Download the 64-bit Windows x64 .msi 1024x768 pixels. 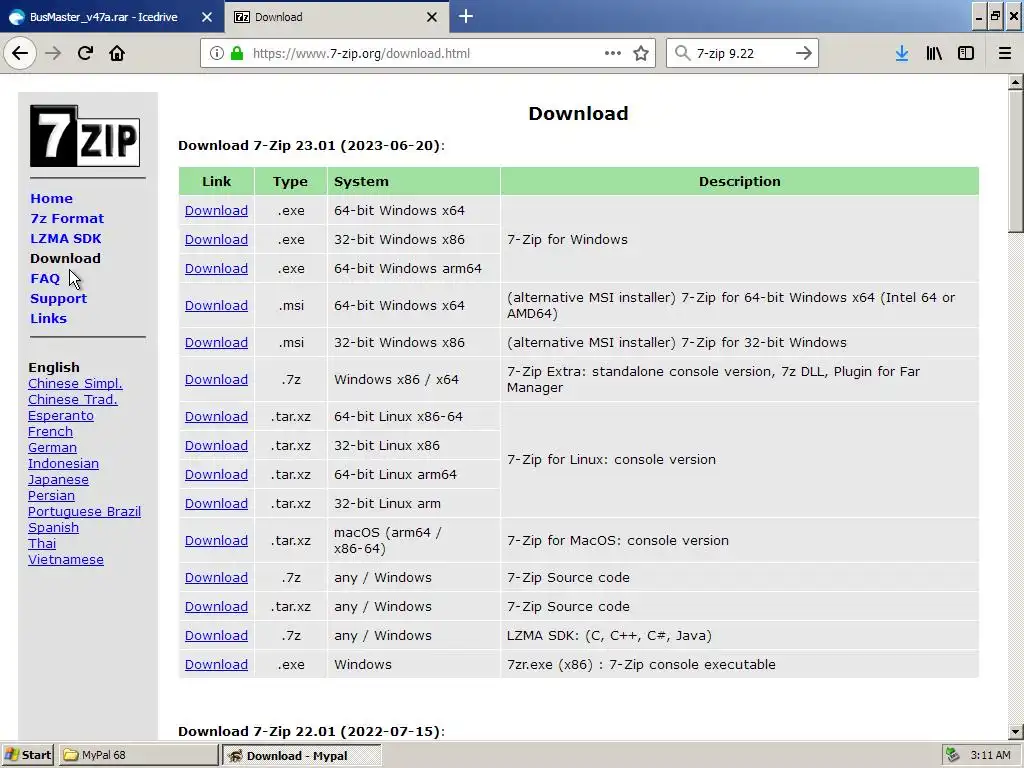pos(216,306)
